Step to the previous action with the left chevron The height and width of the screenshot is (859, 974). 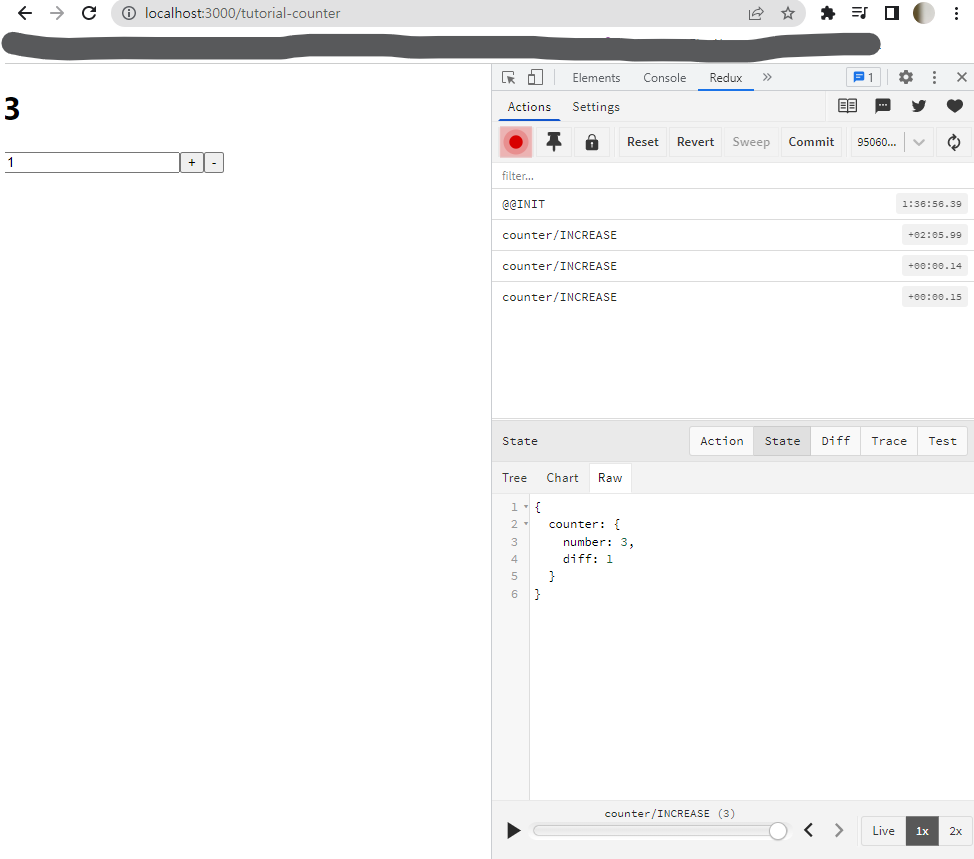coord(809,830)
